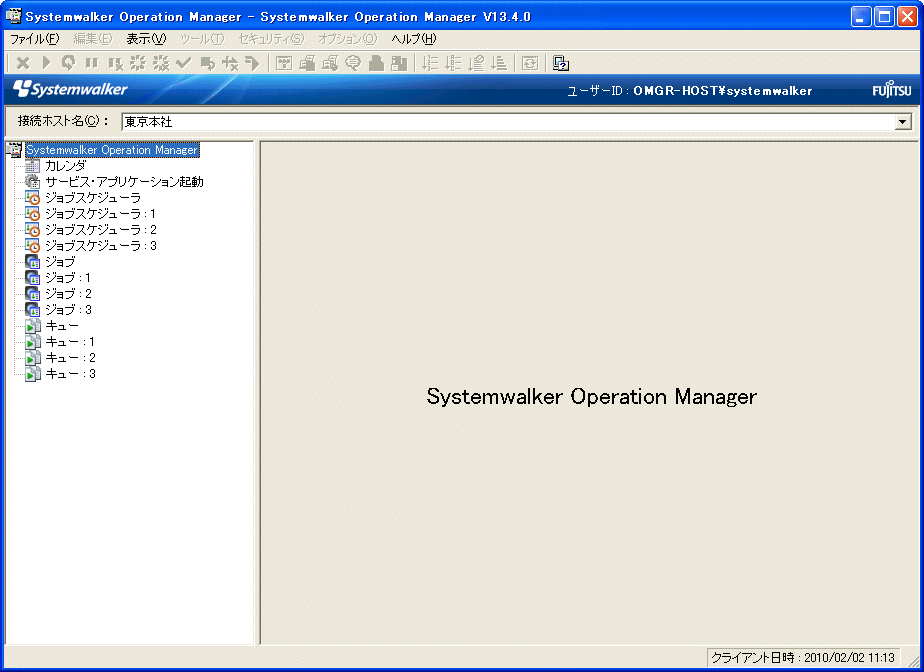
Task: Click the X delete toolbar icon
Action: [23, 62]
